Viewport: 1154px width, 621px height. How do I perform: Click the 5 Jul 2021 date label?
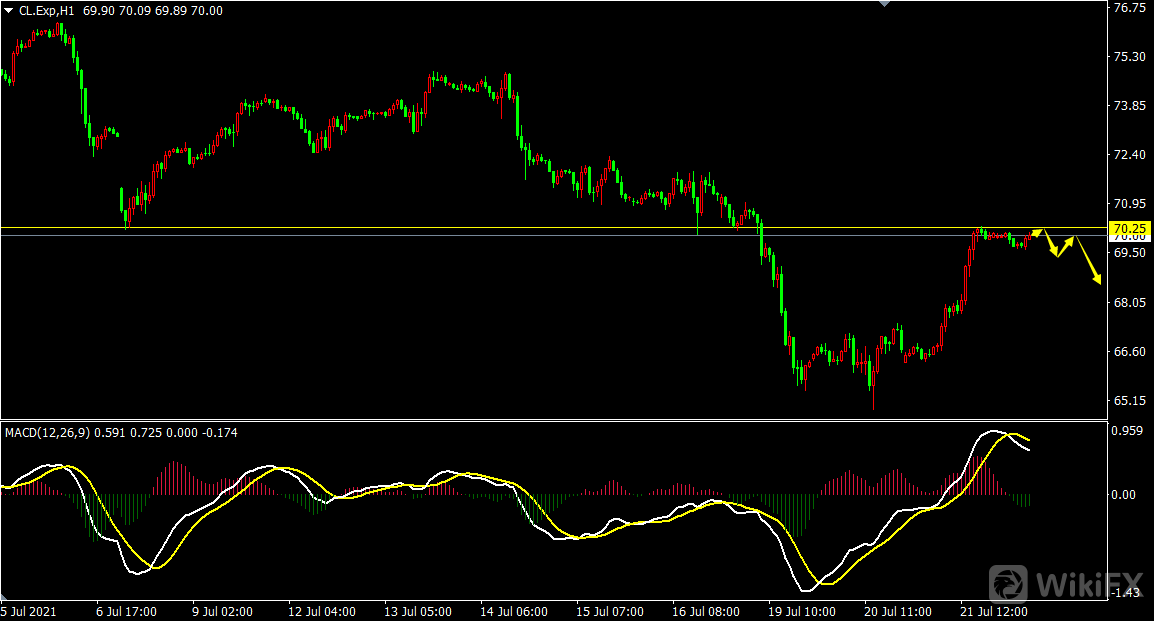pyautogui.click(x=30, y=610)
